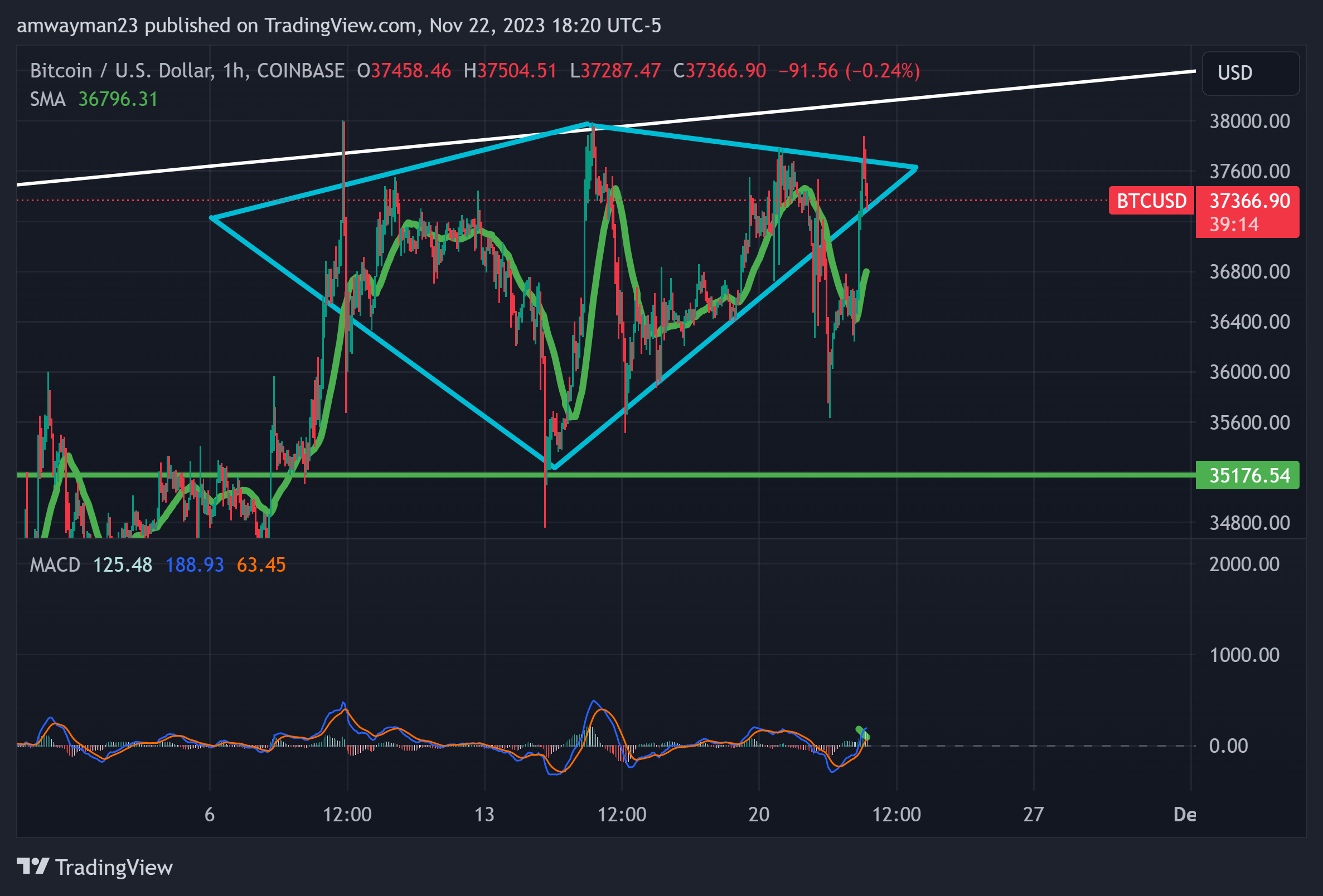The width and height of the screenshot is (1323, 896).
Task: Click the orange MACD histogram value 63.45
Action: (x=261, y=565)
